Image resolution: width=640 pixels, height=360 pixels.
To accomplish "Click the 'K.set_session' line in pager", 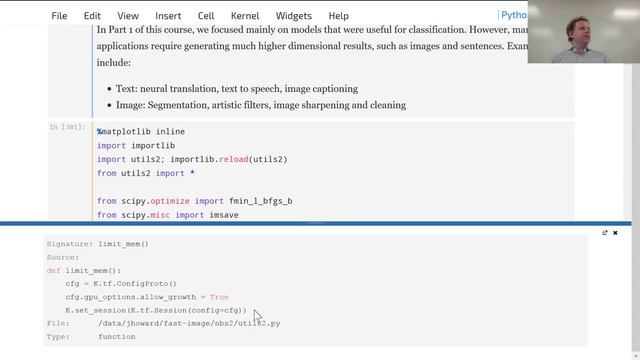I will (x=156, y=310).
